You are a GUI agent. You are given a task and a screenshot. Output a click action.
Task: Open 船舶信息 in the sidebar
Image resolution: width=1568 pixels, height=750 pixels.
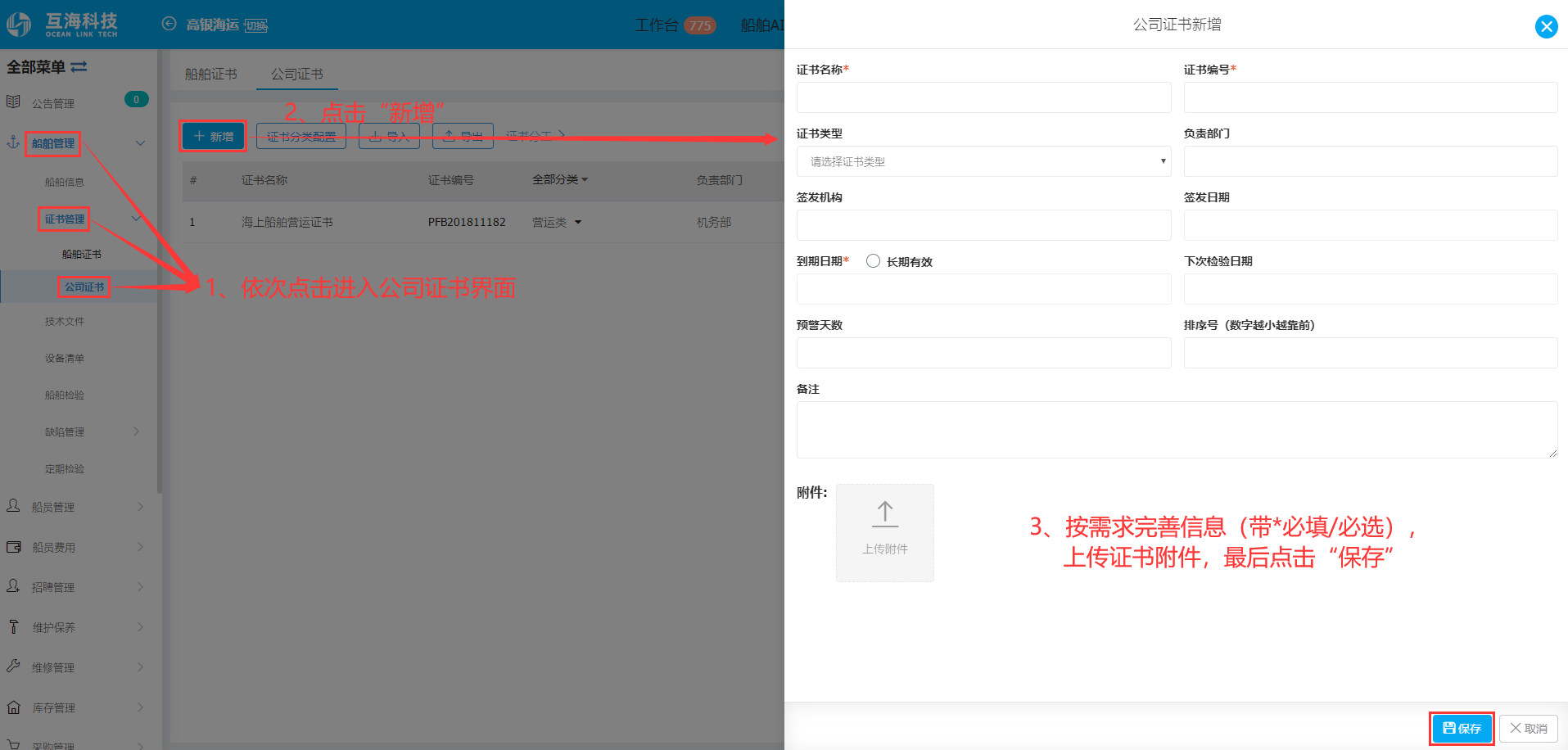pos(65,183)
